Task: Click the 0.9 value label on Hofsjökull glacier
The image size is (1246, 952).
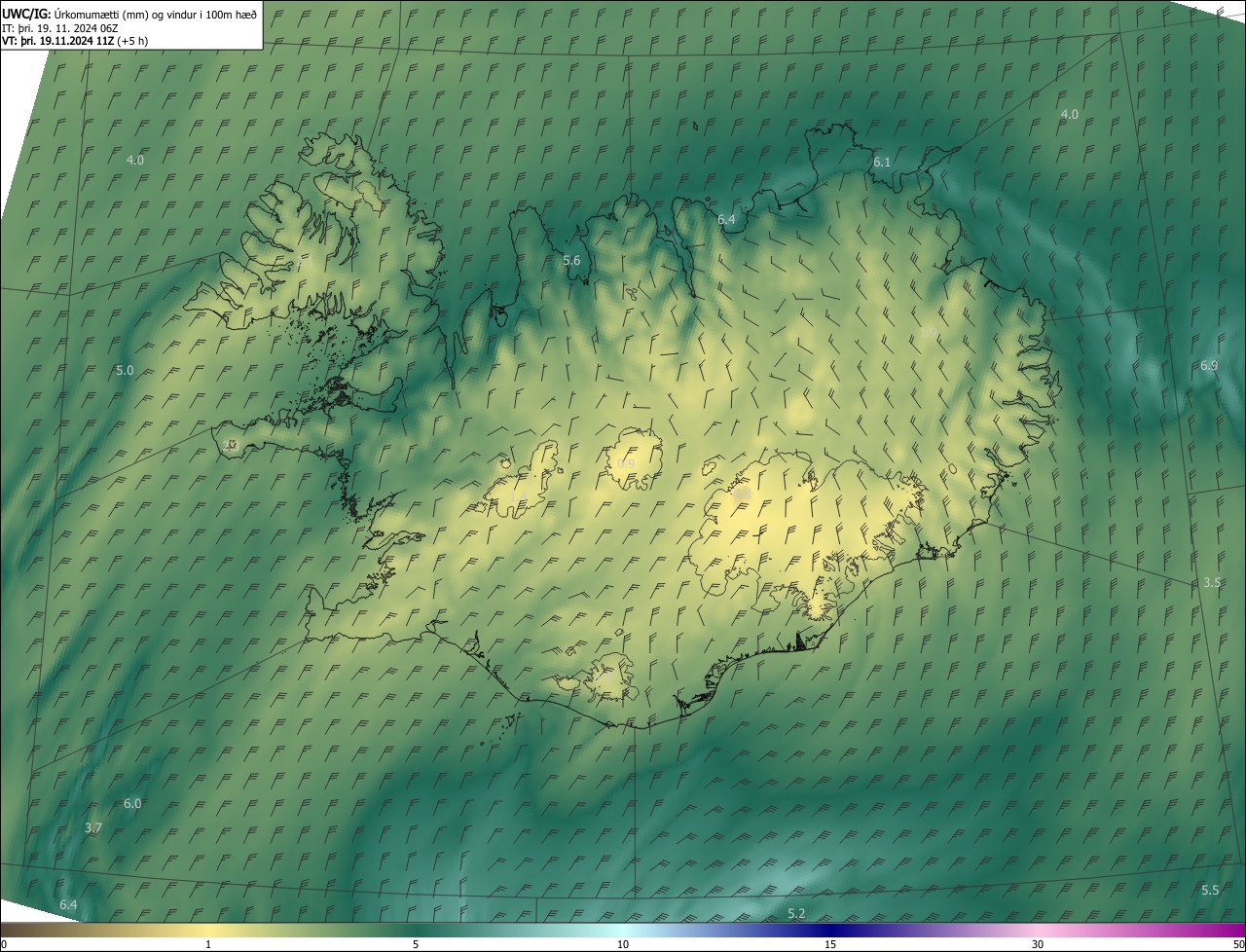Action: [626, 464]
